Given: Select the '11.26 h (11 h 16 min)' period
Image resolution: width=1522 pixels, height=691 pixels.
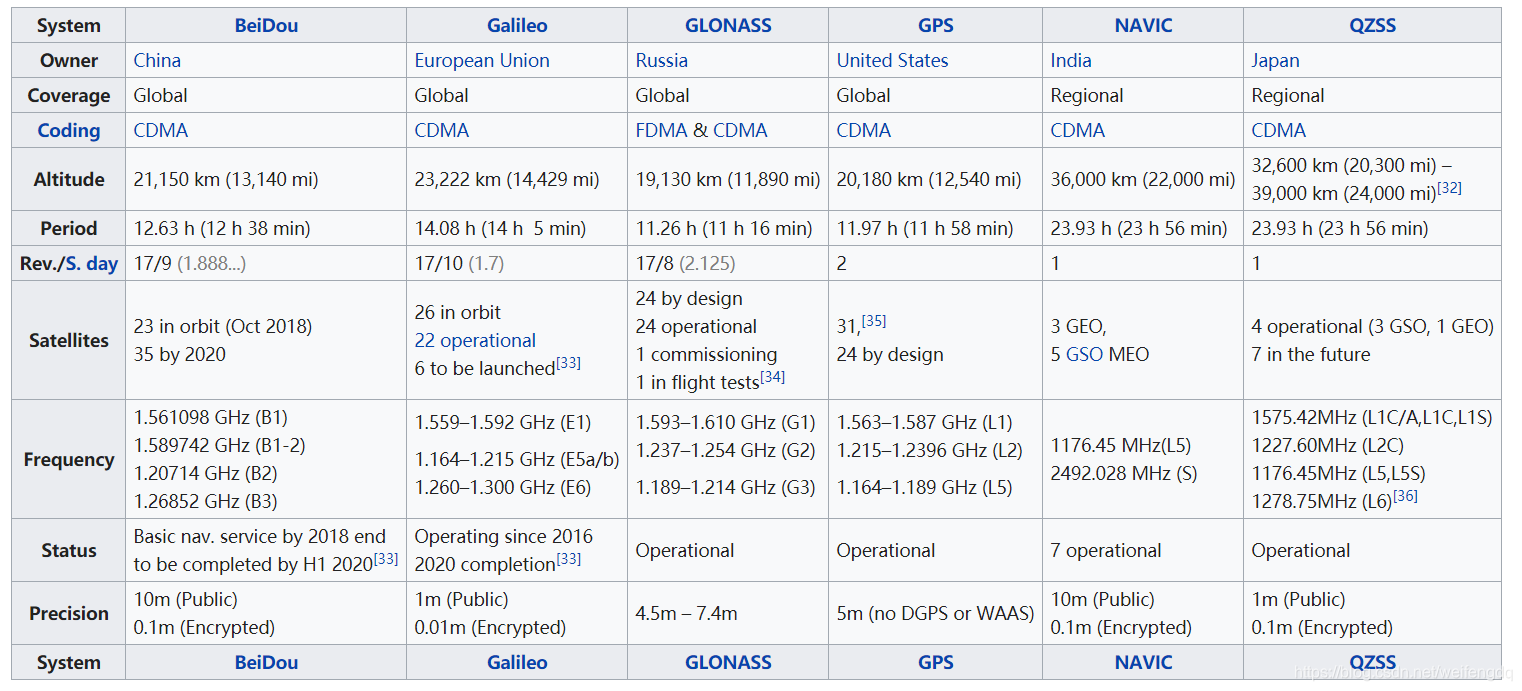Looking at the screenshot, I should coord(724,228).
